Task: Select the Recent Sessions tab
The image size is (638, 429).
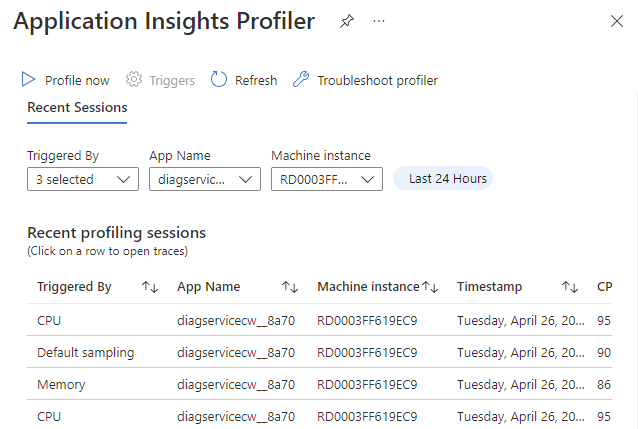Action: pos(77,107)
